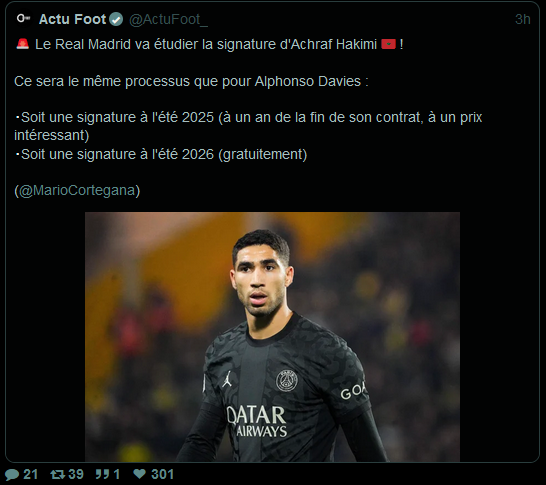This screenshot has width=546, height=485.
Task: Like the tweet with the heart icon
Action: click(140, 474)
